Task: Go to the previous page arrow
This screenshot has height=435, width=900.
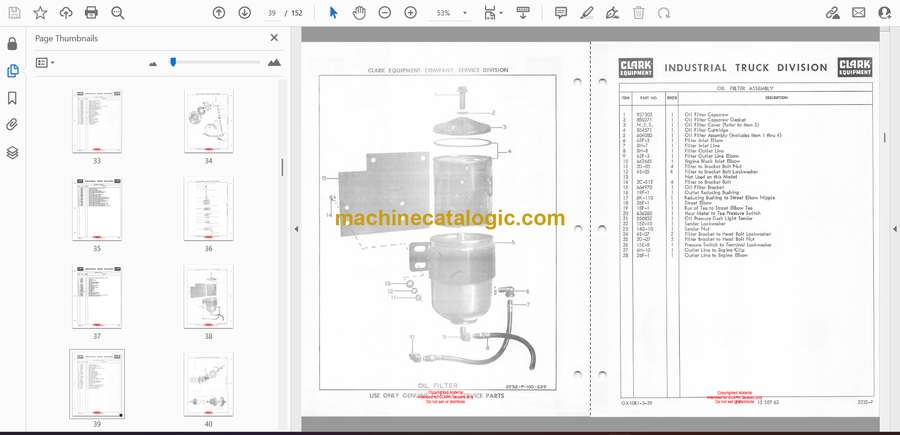Action: point(219,13)
